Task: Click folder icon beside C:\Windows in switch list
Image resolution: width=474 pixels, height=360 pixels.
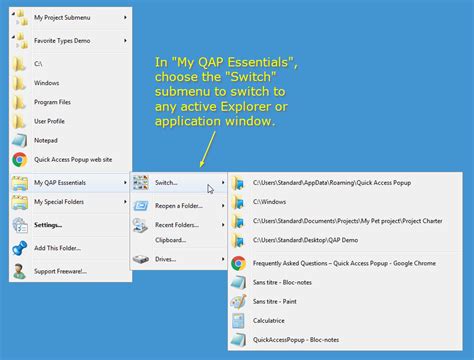Action: [238, 202]
